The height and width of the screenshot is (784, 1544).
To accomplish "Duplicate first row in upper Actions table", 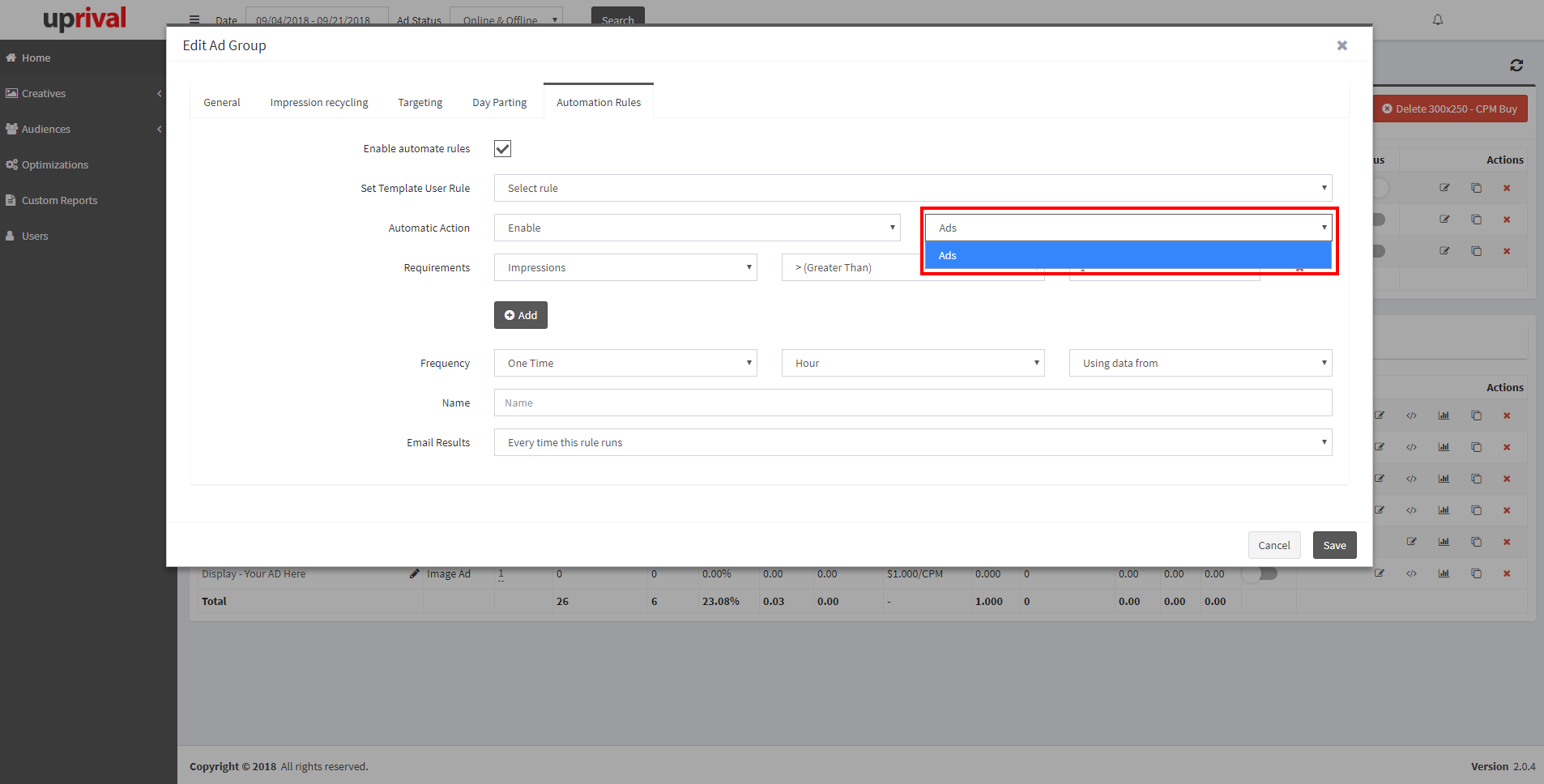I will [x=1476, y=188].
